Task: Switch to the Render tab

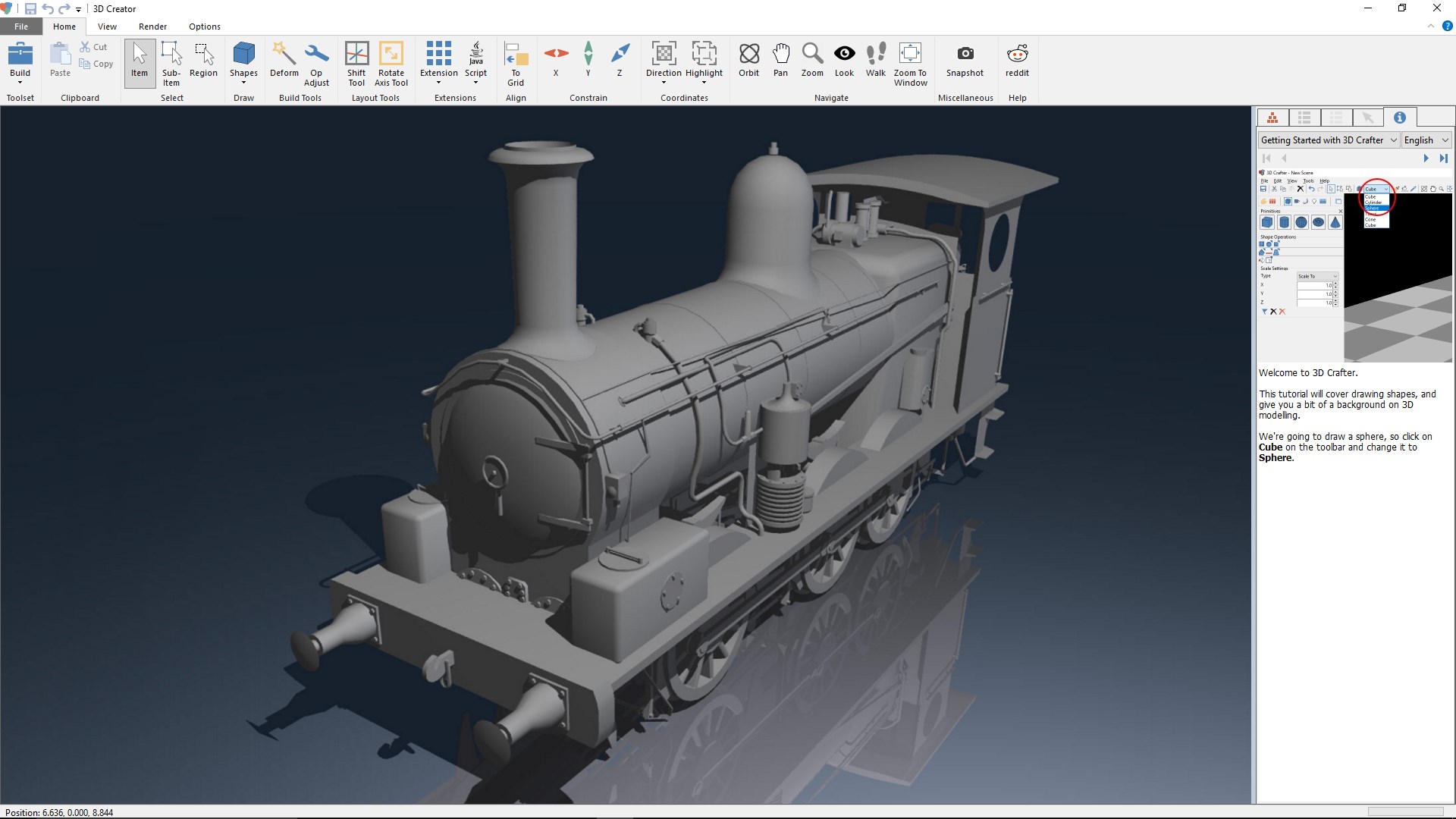Action: tap(152, 26)
